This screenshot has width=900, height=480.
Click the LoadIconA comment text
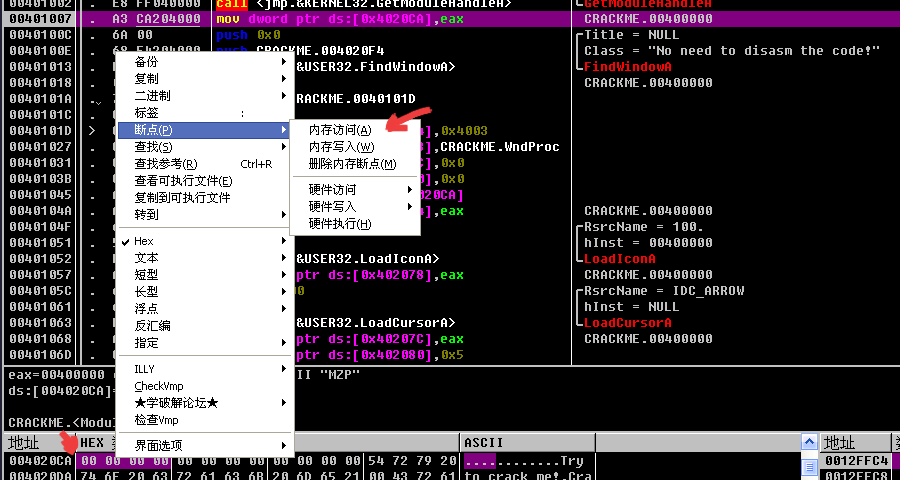[620, 259]
